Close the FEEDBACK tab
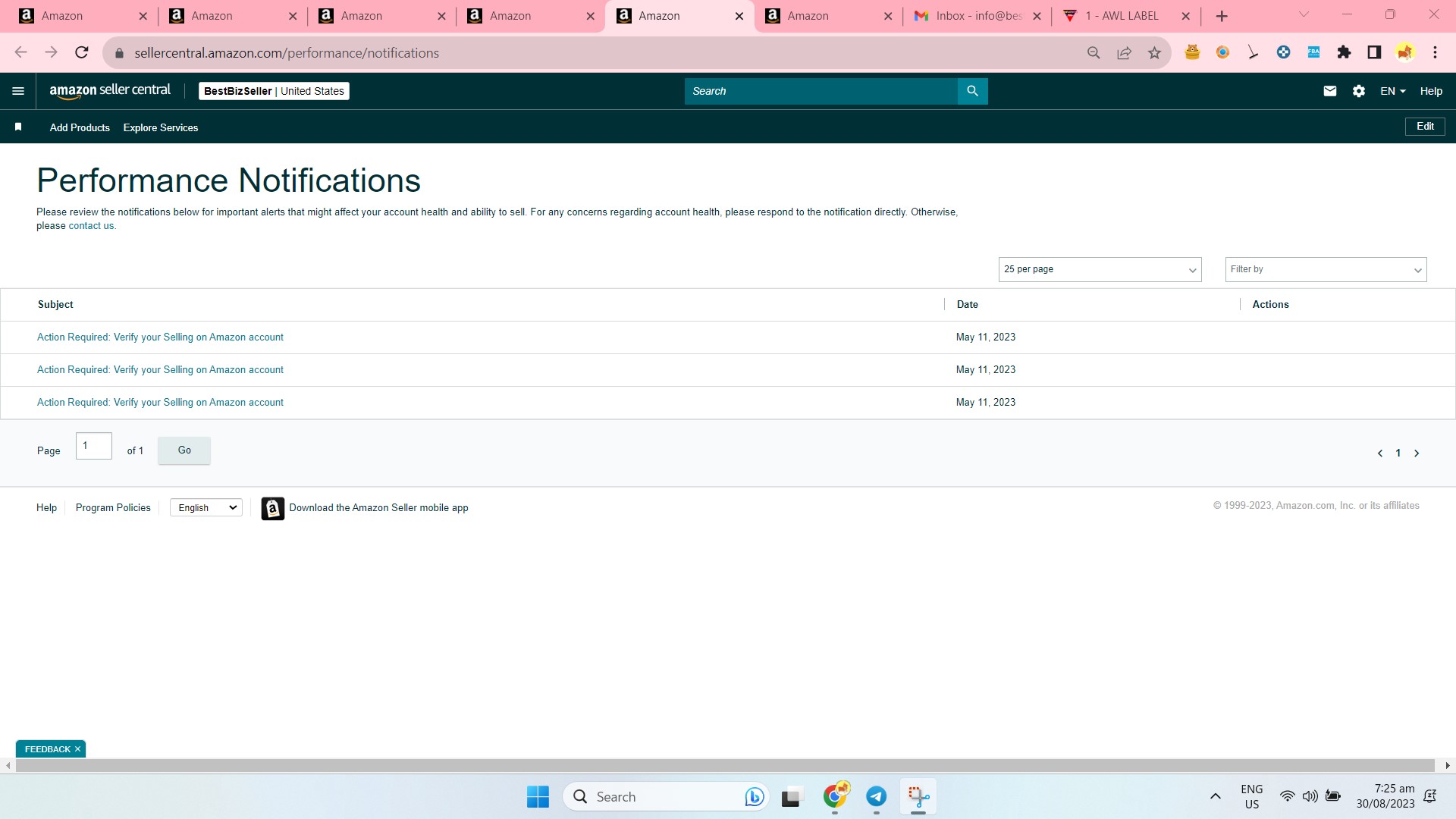This screenshot has height=819, width=1456. (x=77, y=749)
